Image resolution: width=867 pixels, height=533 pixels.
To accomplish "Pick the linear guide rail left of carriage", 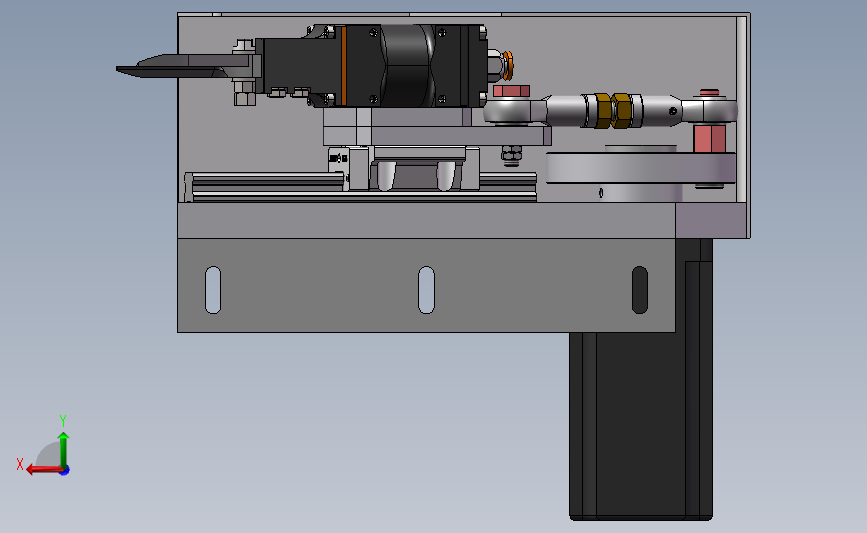I will coord(264,187).
